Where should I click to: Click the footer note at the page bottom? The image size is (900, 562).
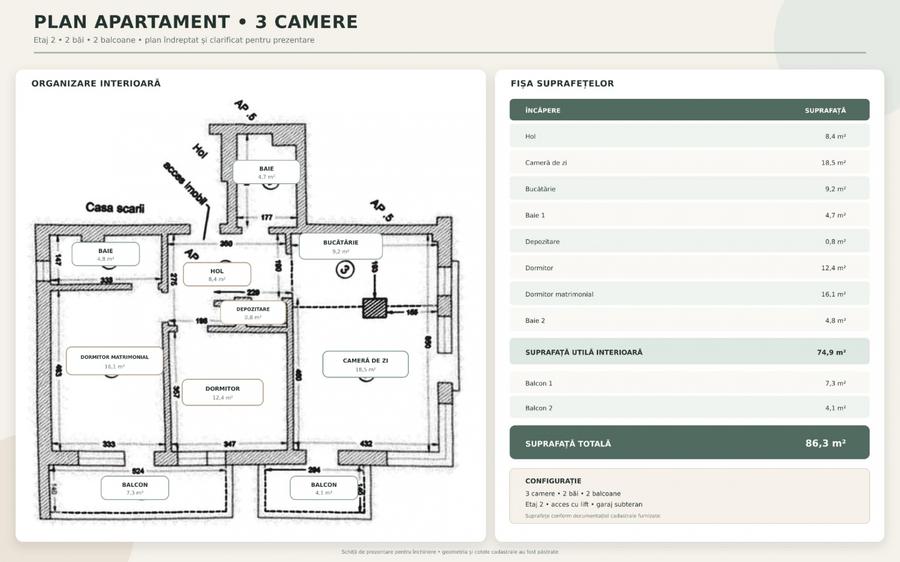coord(449,552)
